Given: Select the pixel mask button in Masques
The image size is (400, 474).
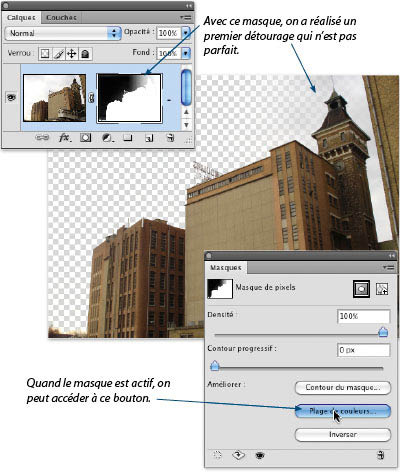Looking at the screenshot, I should pos(361,289).
